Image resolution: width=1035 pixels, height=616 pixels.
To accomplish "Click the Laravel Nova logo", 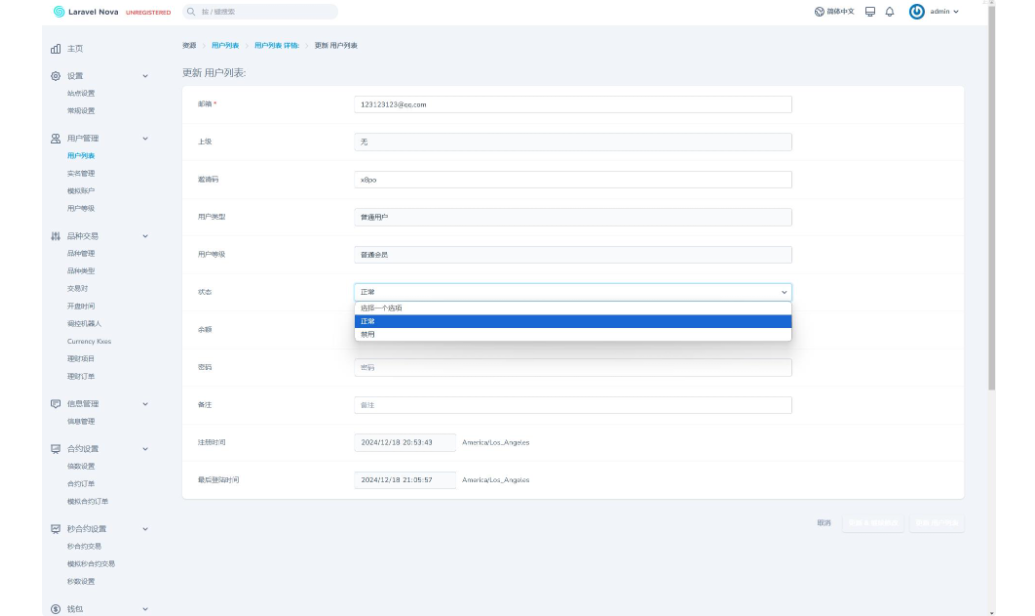I will pyautogui.click(x=59, y=12).
